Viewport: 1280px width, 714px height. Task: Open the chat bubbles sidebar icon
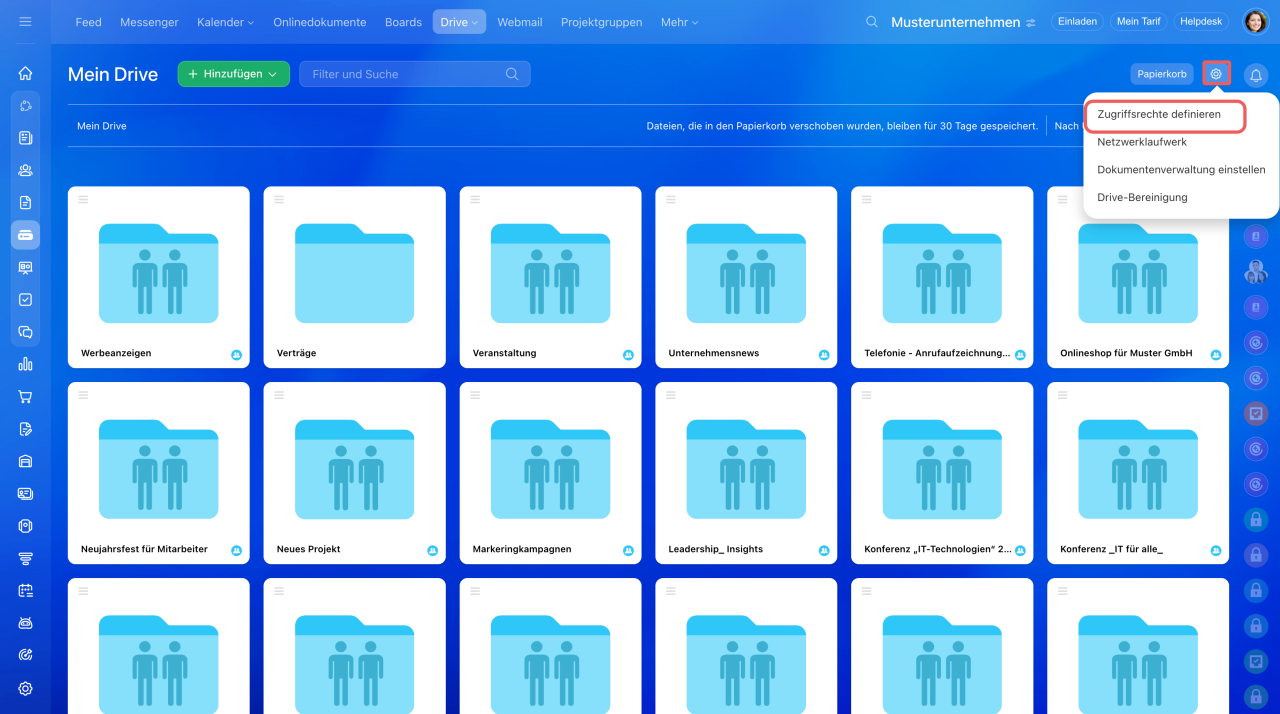25,332
